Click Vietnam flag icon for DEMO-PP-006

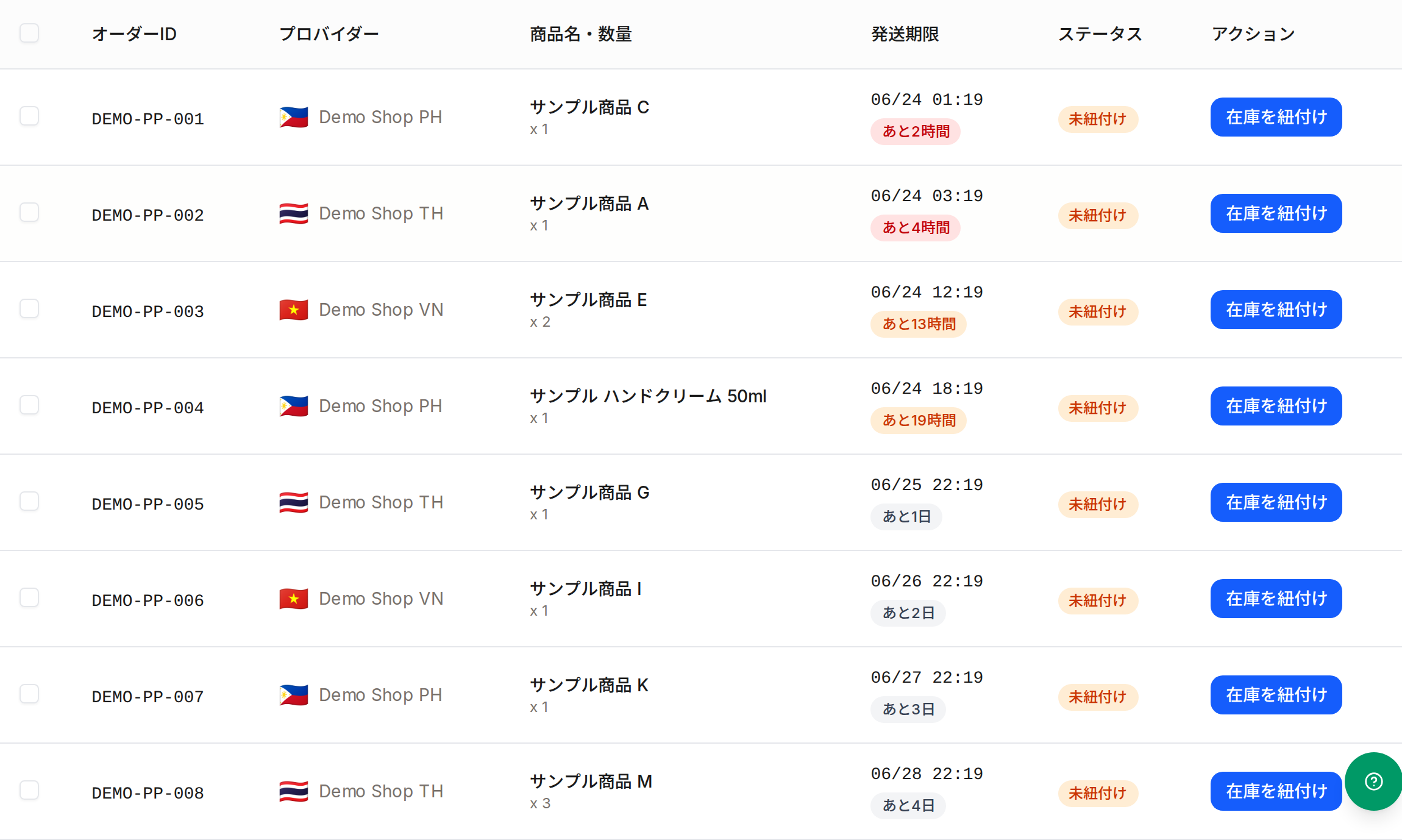pyautogui.click(x=294, y=599)
